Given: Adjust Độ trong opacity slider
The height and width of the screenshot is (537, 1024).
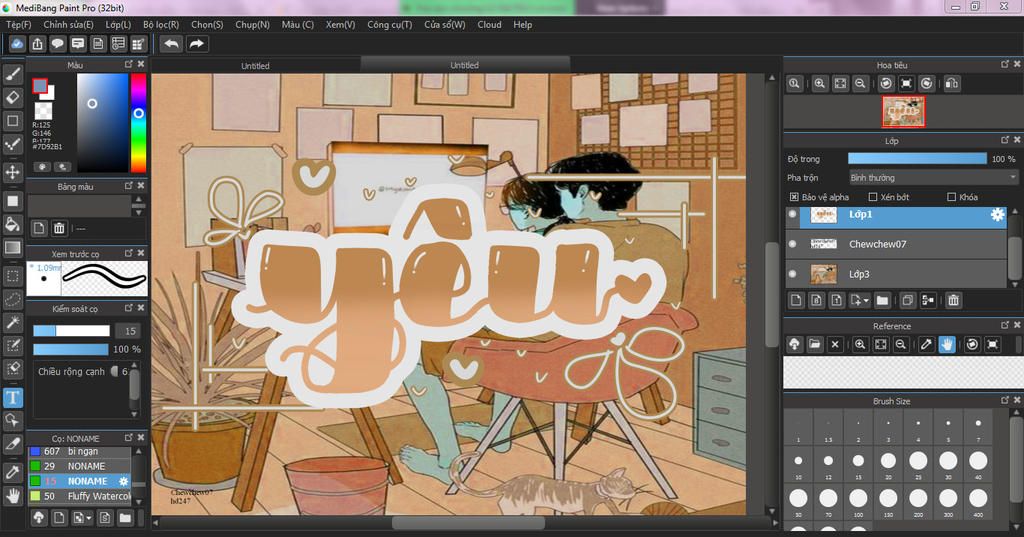Looking at the screenshot, I should tap(917, 159).
